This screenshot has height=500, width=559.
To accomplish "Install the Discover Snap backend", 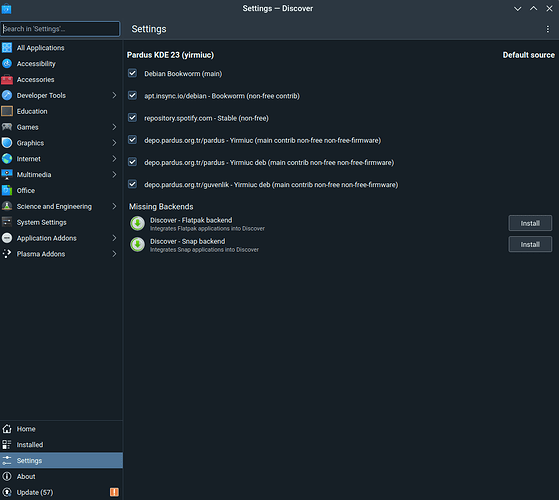I will pos(530,244).
